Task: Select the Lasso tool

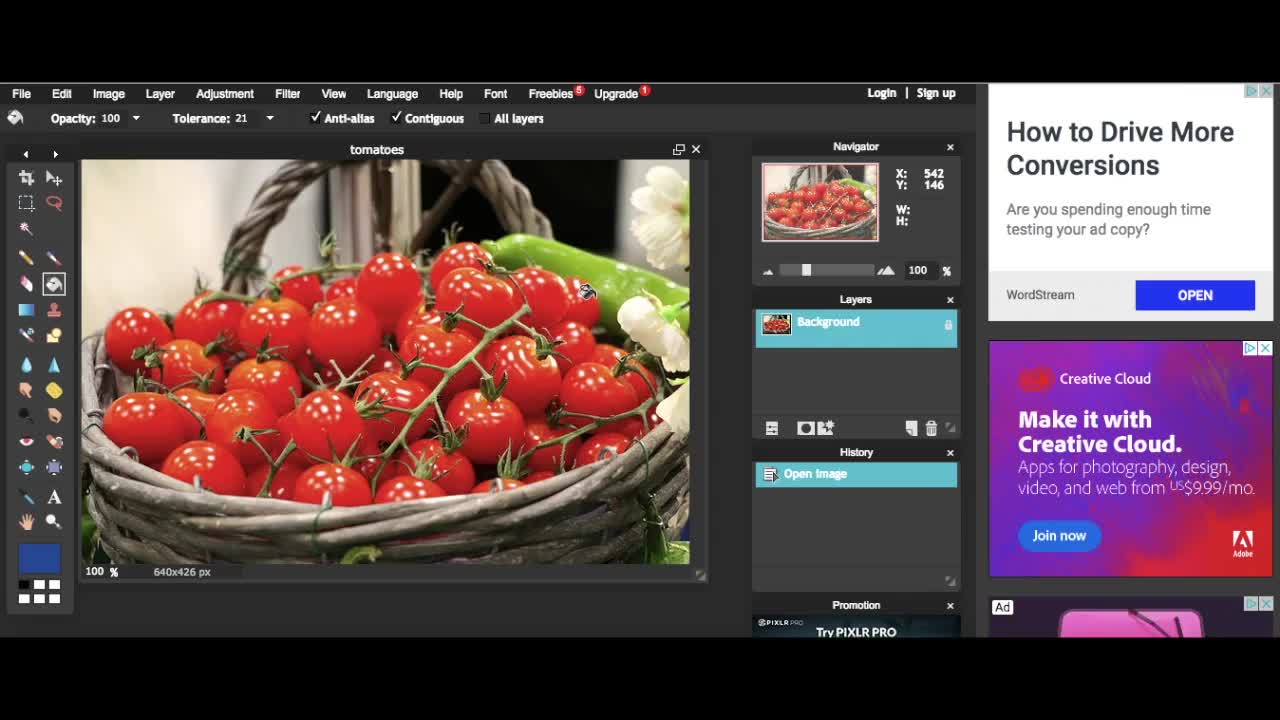Action: [x=55, y=203]
